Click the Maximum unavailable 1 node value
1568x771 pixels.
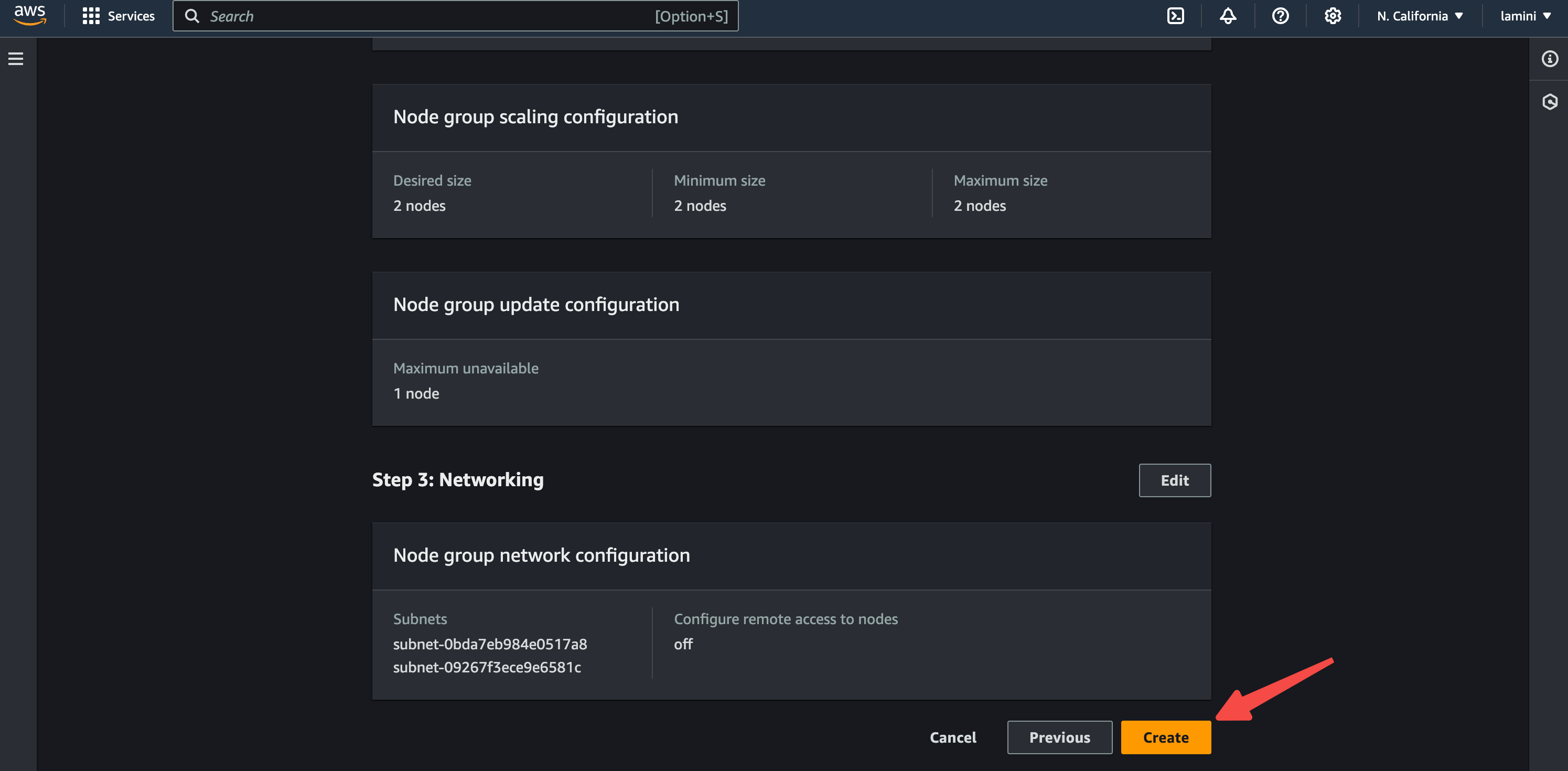point(416,393)
